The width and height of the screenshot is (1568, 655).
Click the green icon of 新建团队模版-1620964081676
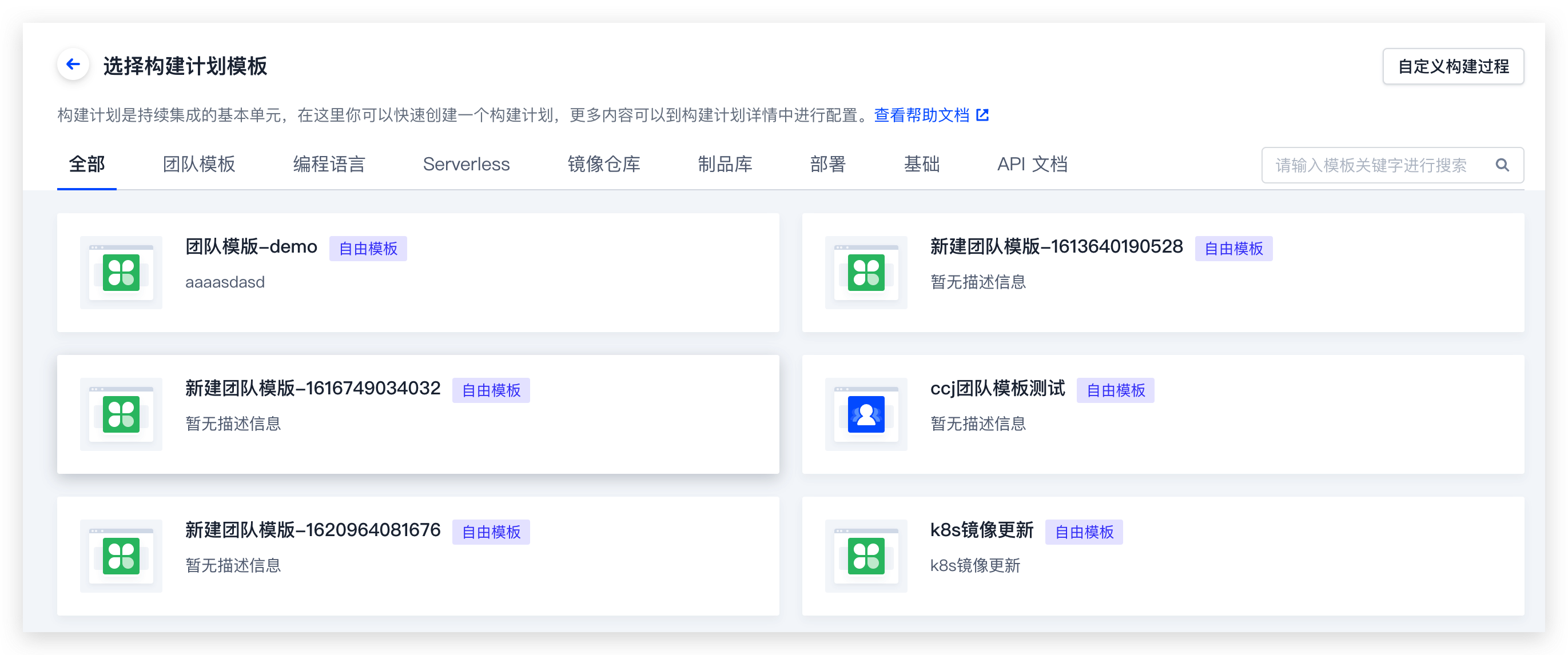(121, 556)
